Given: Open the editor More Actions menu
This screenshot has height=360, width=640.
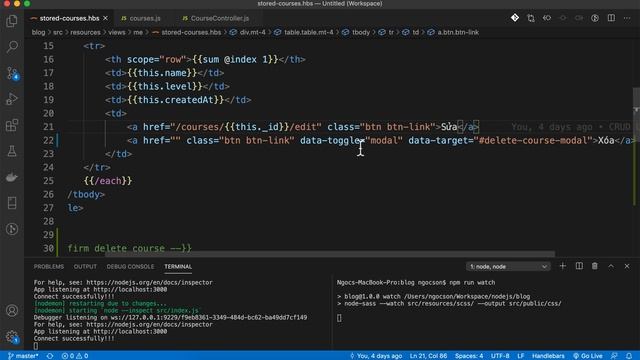Looking at the screenshot, I should click(627, 18).
